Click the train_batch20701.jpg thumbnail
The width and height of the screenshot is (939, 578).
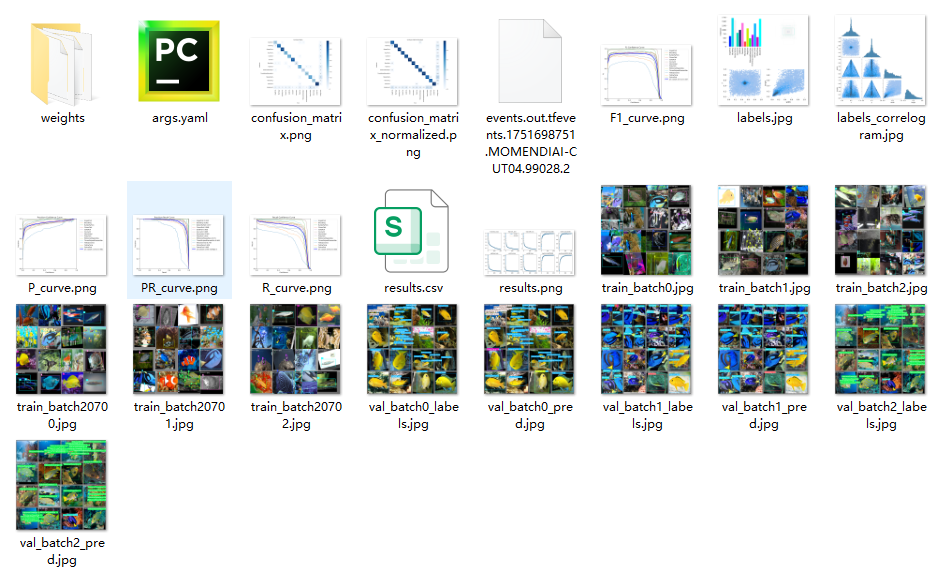coord(178,349)
